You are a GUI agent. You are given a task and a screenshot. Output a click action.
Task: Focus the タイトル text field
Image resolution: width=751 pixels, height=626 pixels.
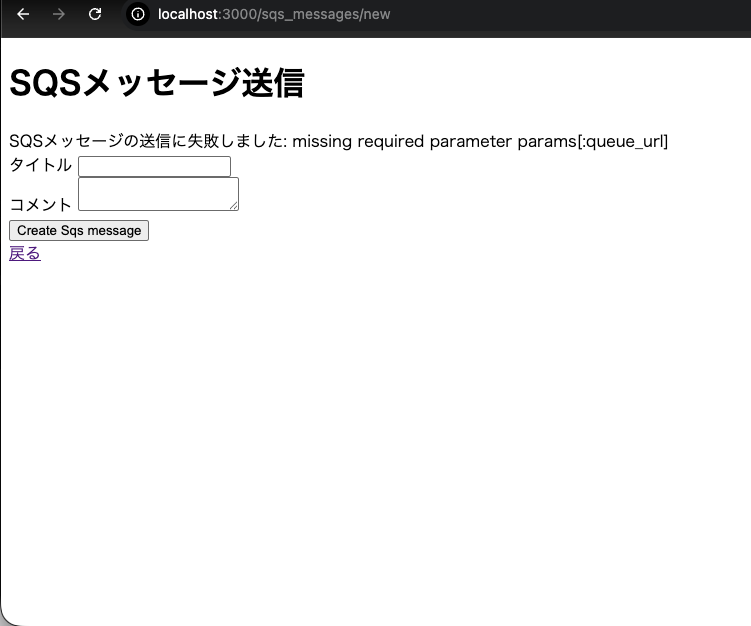click(154, 166)
